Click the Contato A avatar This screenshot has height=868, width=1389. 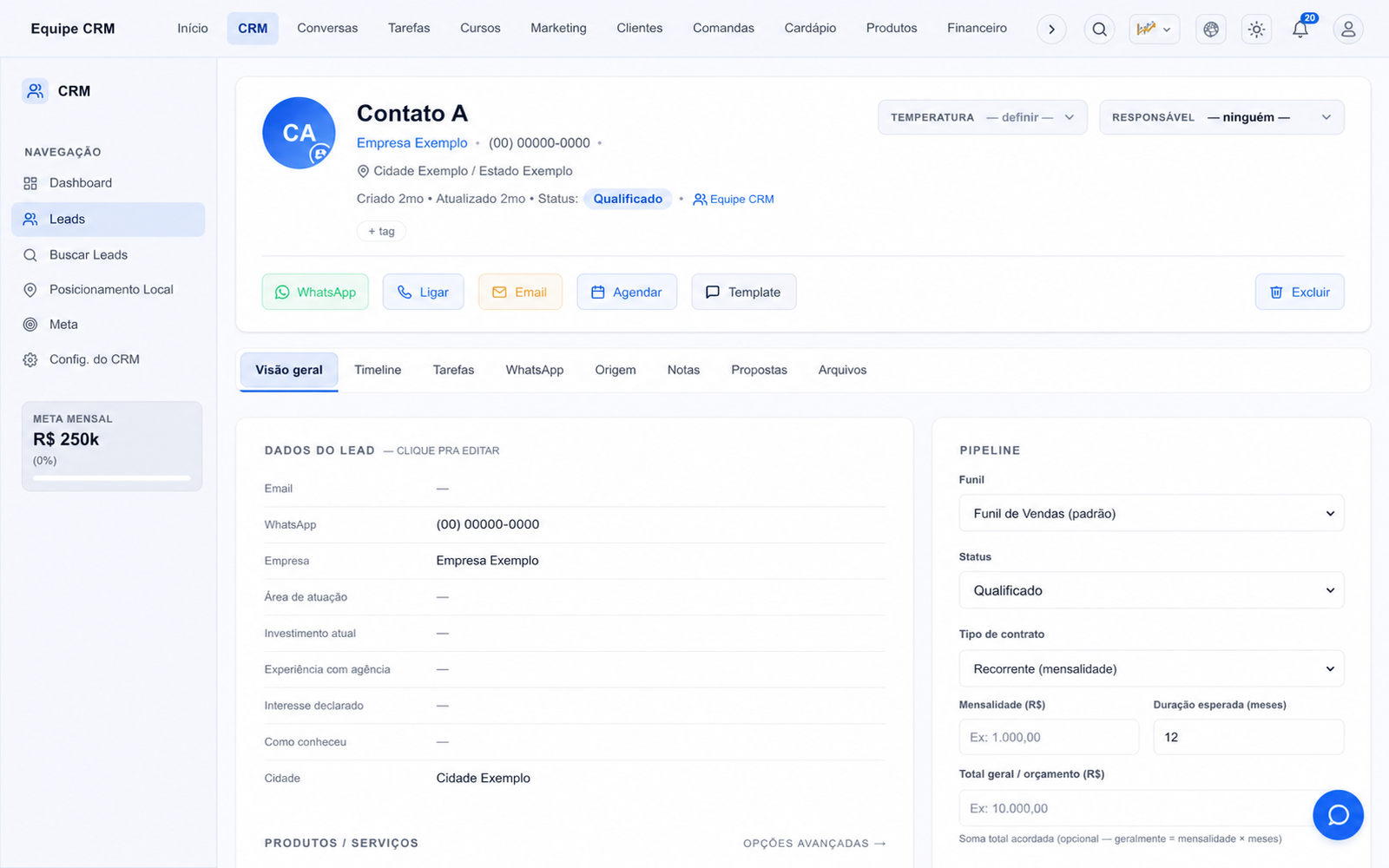300,133
